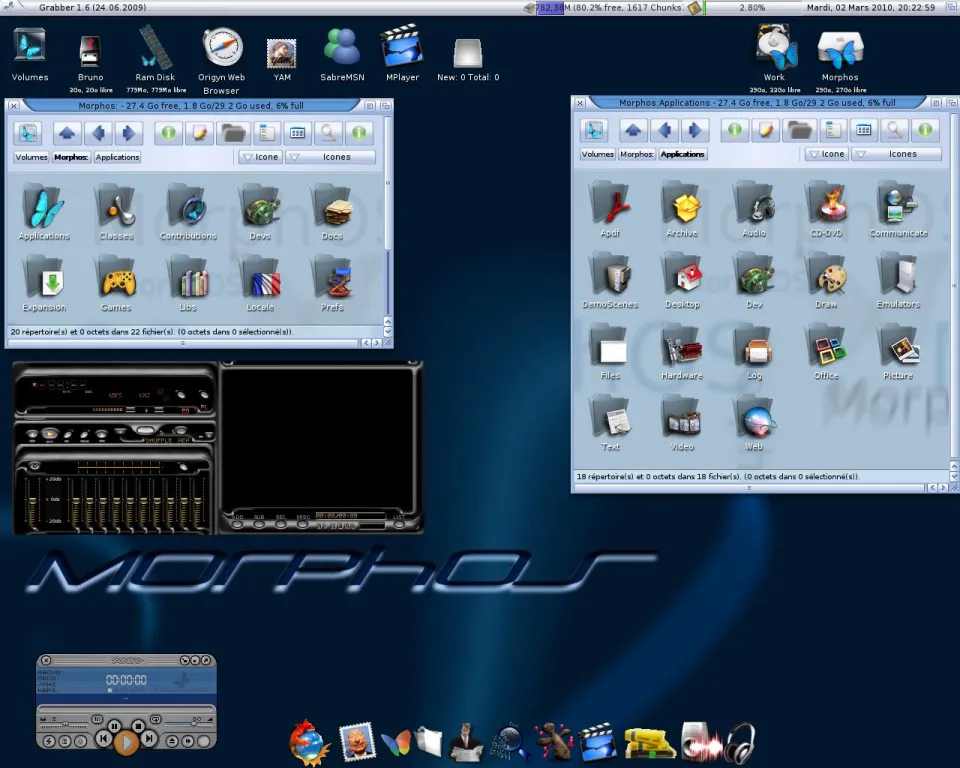Viewport: 960px width, 768px height.
Task: Open the Games folder with gamepad icon
Action: 116,279
